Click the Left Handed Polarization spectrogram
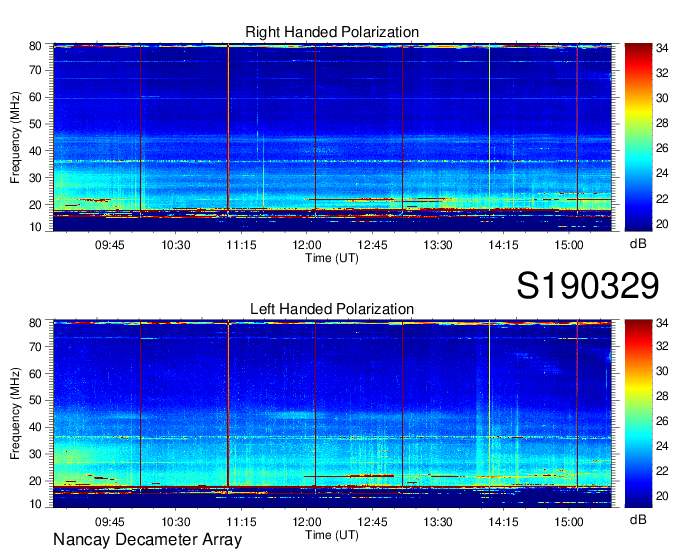 coord(332,414)
